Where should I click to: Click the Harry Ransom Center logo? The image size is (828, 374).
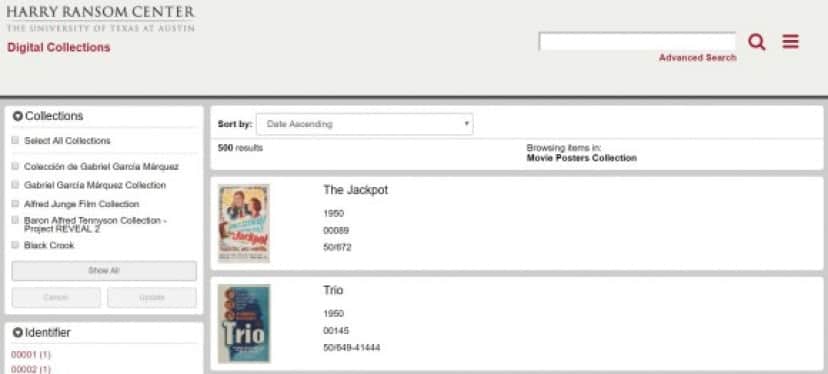point(100,18)
